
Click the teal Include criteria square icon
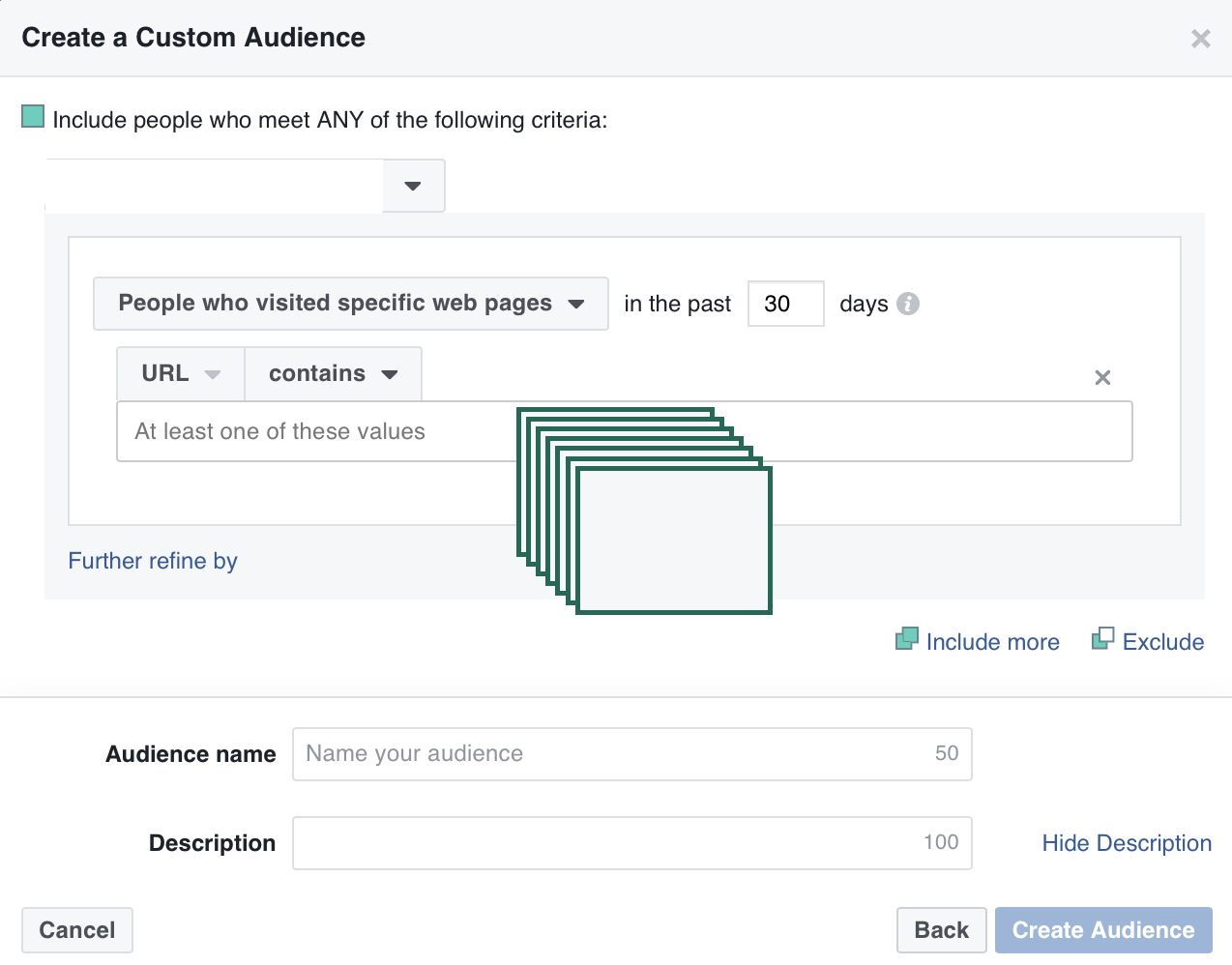pyautogui.click(x=33, y=117)
